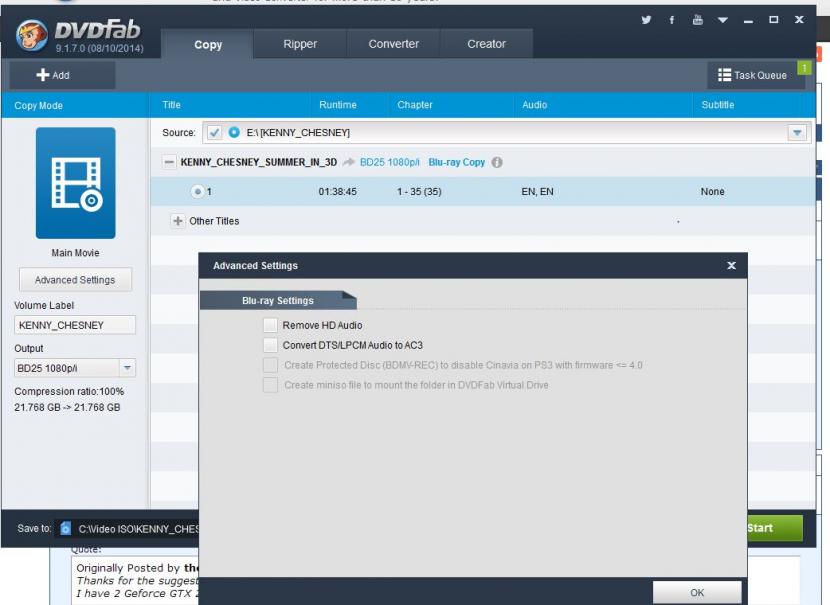Toggle Create Protected Disc (BDMV-REC) checkbox

click(x=270, y=365)
